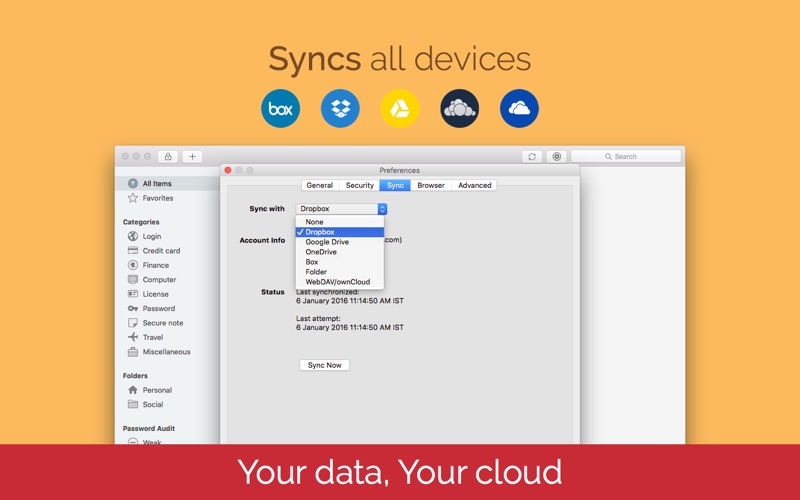The width and height of the screenshot is (800, 500).
Task: Click the Account Info label
Action: click(x=262, y=240)
